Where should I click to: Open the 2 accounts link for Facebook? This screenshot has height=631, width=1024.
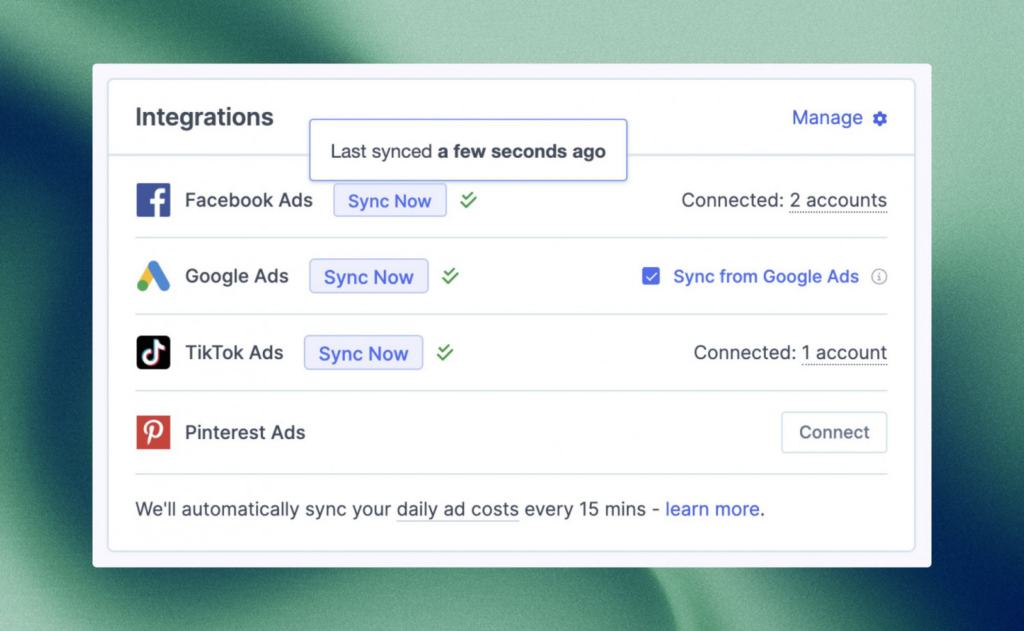[838, 200]
